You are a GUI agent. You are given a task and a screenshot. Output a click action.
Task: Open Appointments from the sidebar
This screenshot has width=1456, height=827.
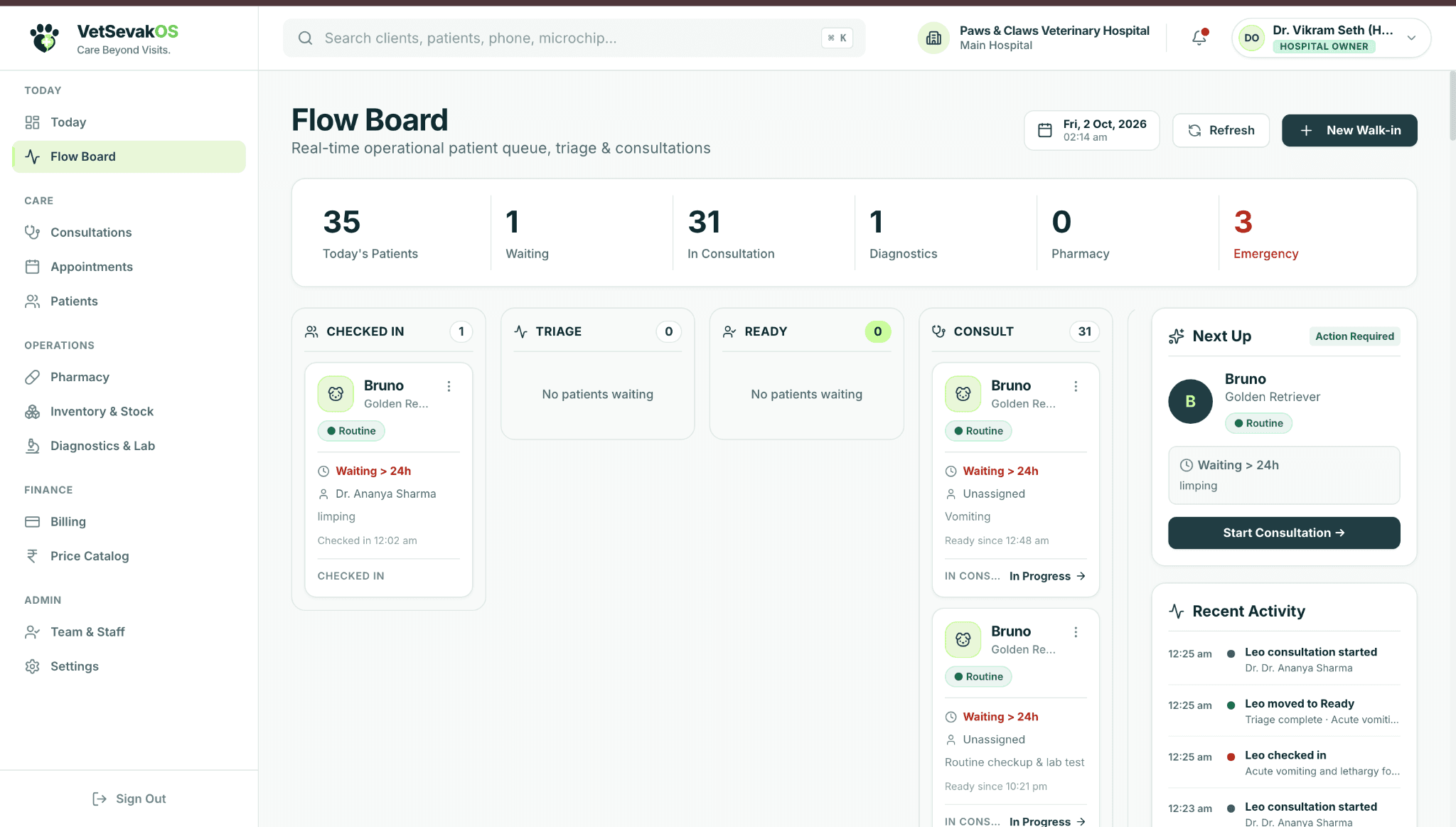(x=129, y=267)
